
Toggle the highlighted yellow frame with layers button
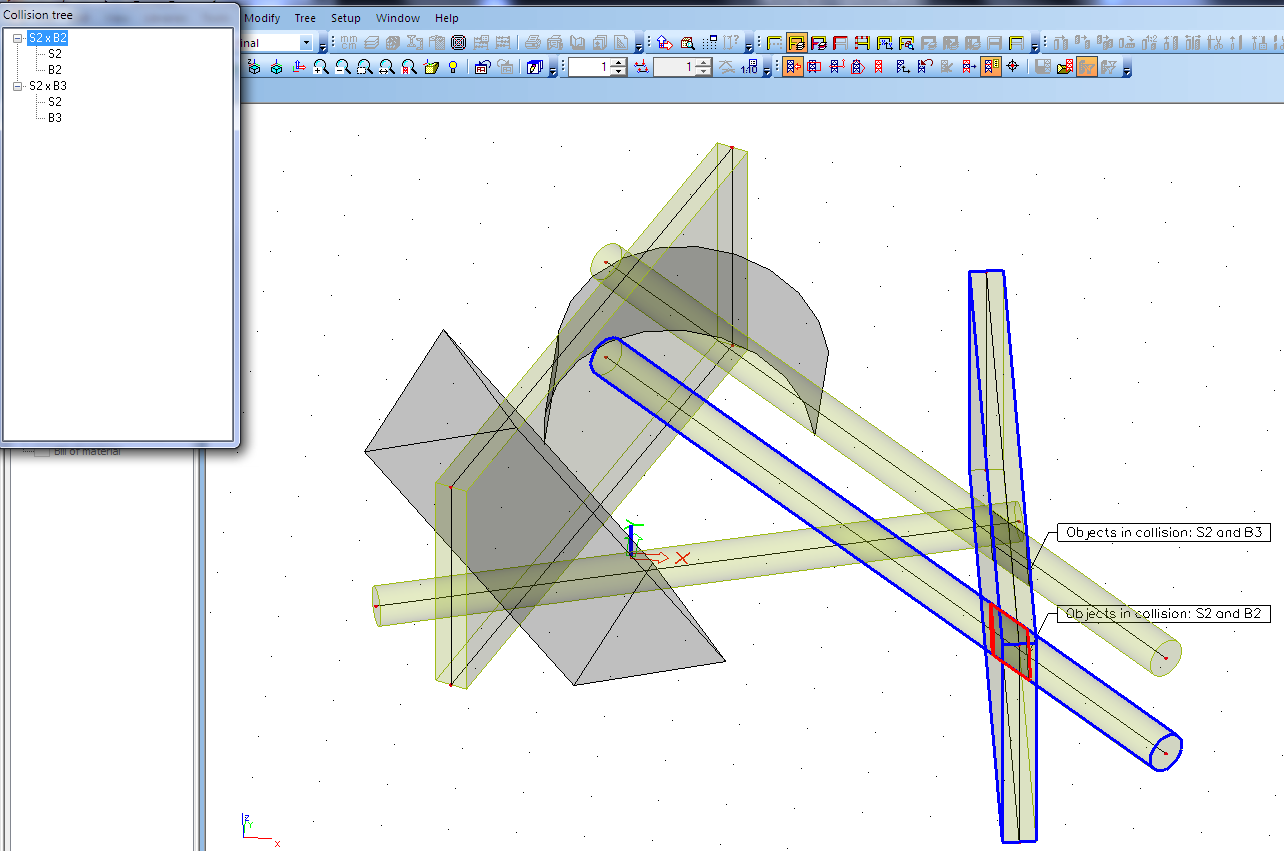pos(797,43)
